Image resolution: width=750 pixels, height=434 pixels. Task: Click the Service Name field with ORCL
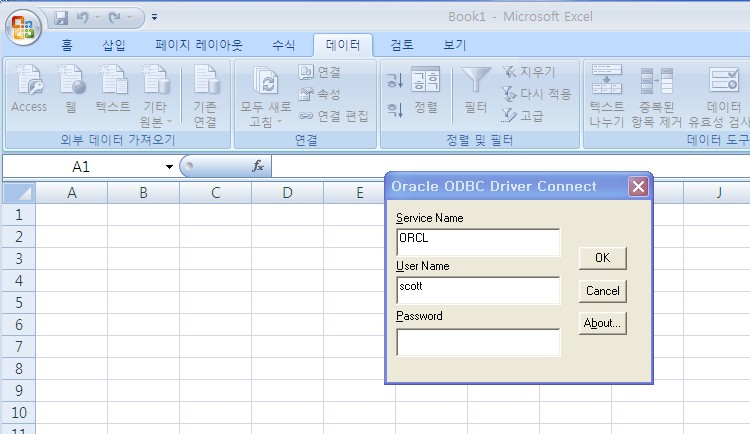(478, 242)
